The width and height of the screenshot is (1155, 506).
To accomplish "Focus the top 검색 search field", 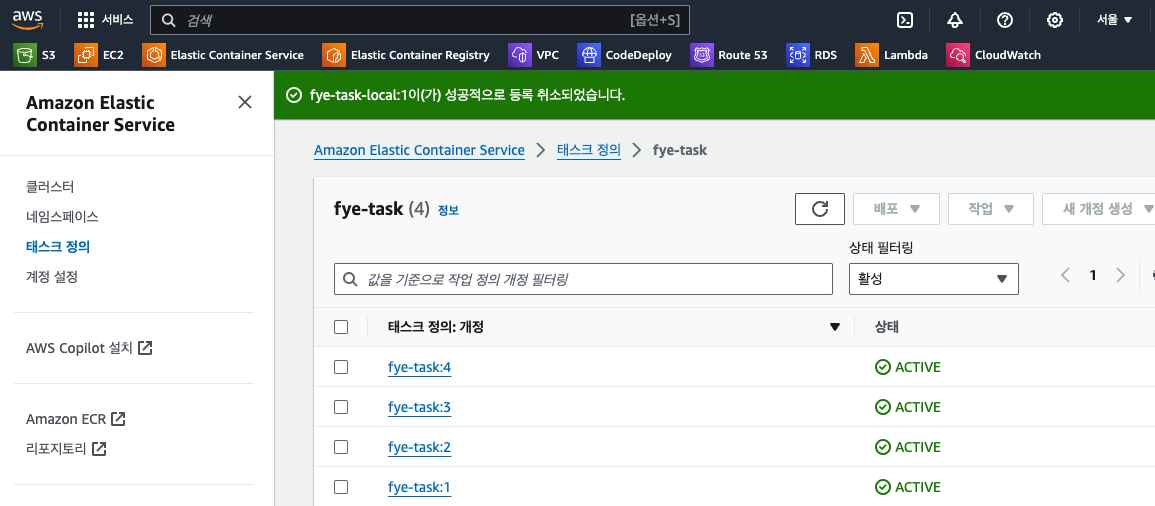I will tap(420, 21).
